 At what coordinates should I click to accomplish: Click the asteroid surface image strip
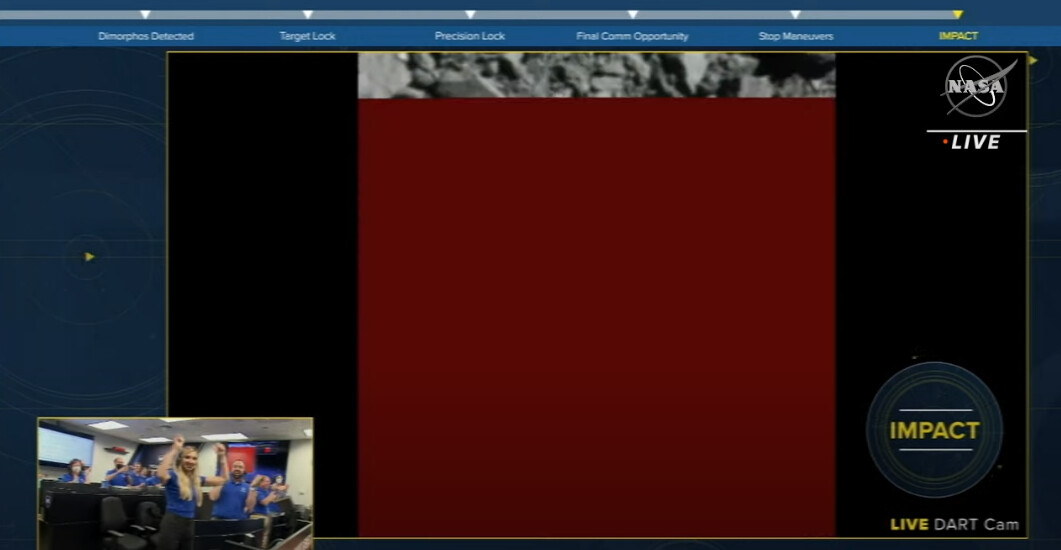(x=596, y=75)
